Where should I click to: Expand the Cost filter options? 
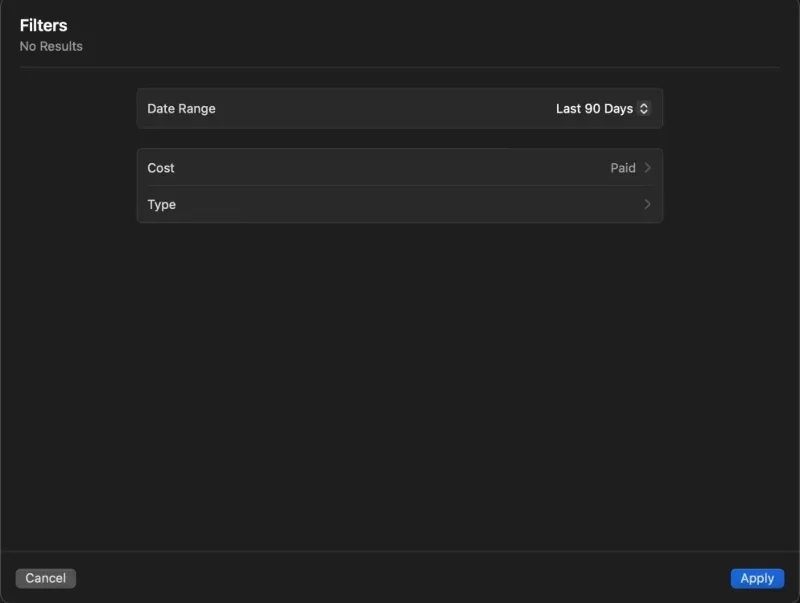click(x=400, y=168)
